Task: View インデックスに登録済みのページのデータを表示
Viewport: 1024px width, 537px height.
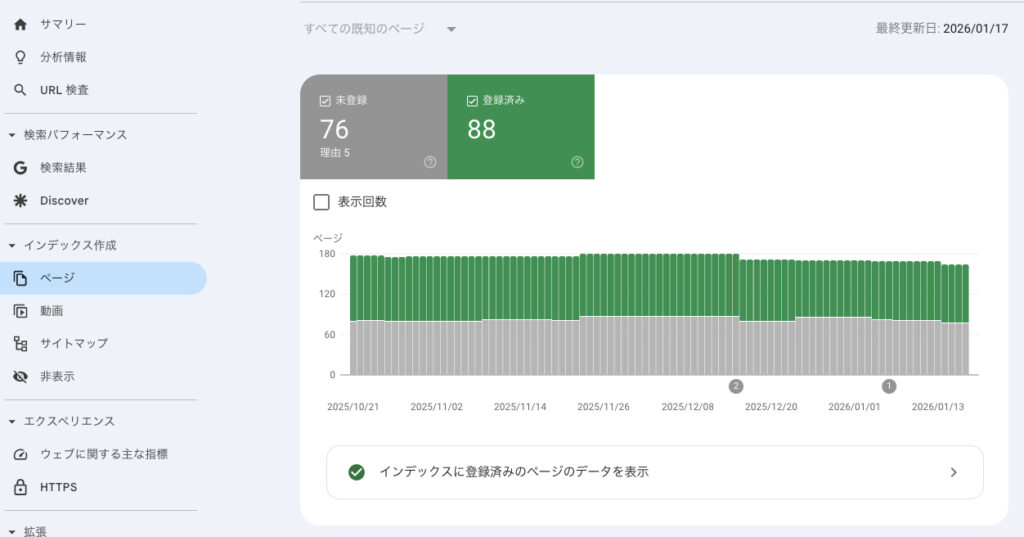Action: pos(654,472)
